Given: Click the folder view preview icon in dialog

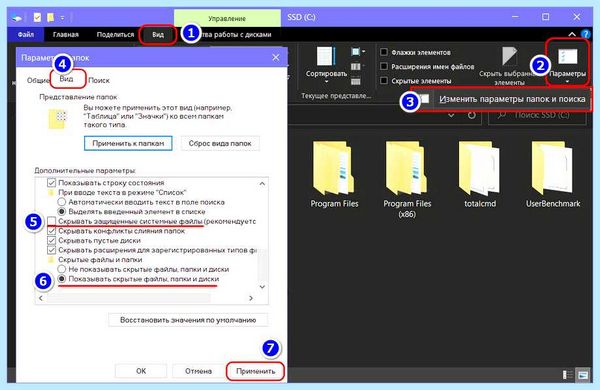Looking at the screenshot, I should (57, 119).
